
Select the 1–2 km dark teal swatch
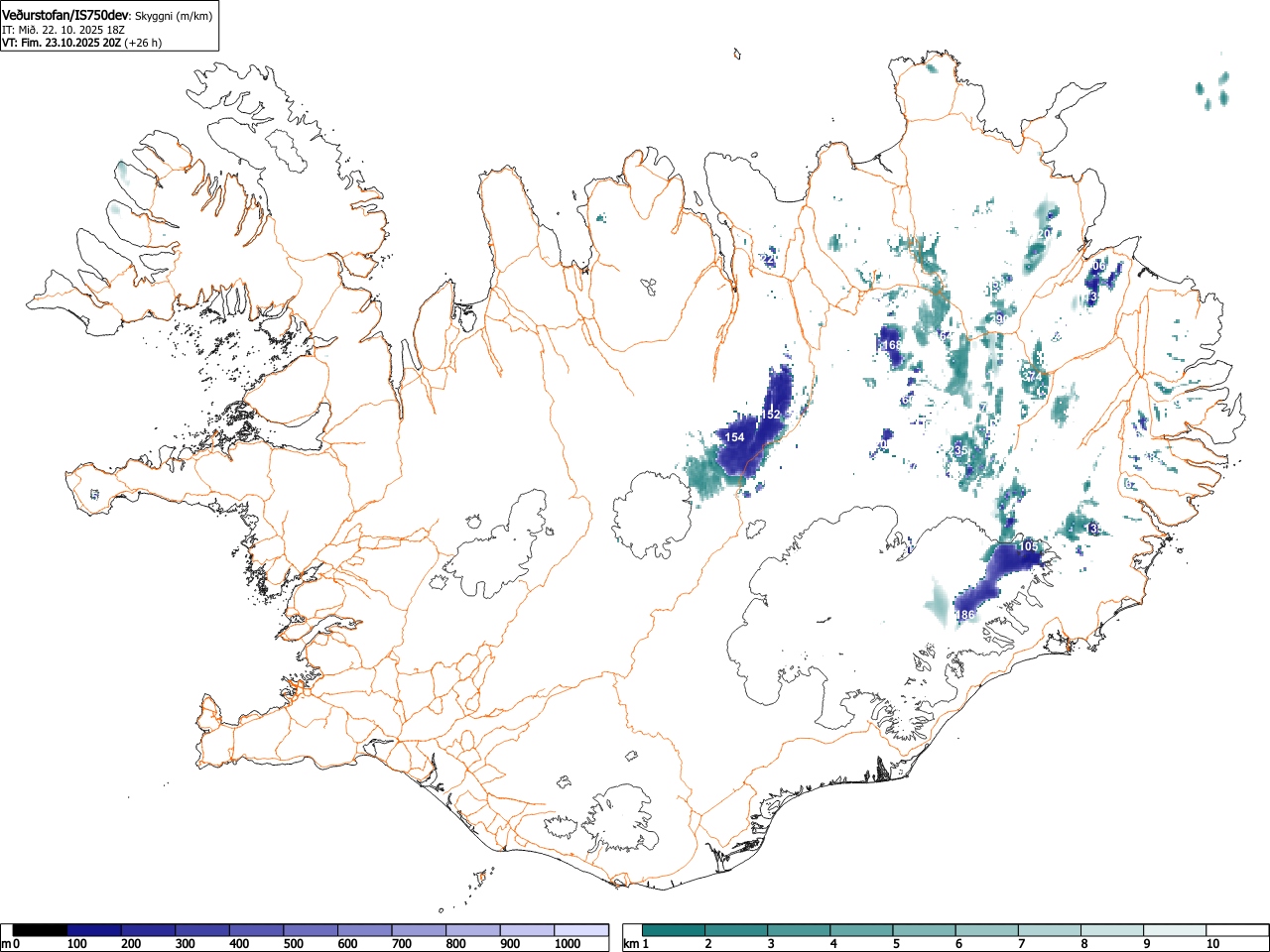(x=675, y=930)
